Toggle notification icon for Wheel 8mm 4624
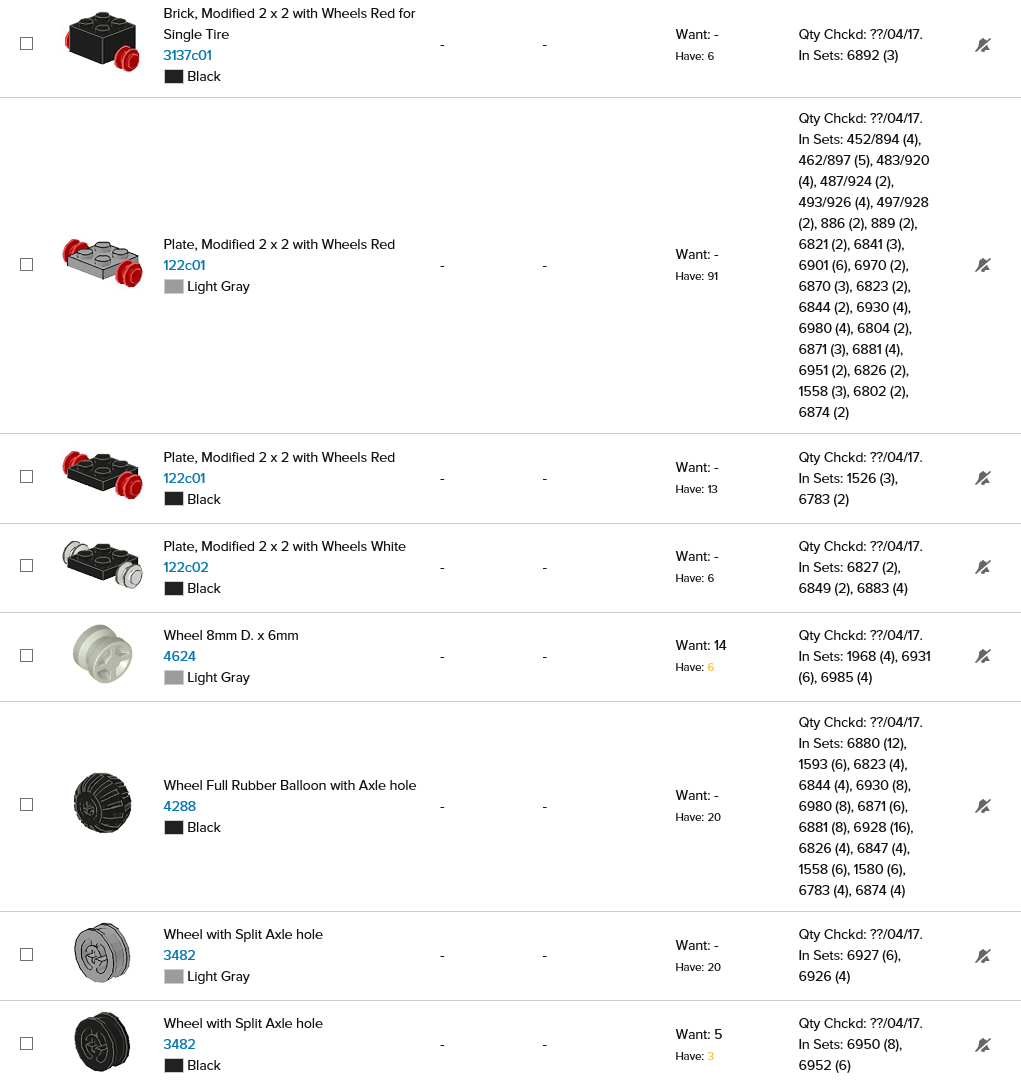The image size is (1021, 1089). point(983,656)
